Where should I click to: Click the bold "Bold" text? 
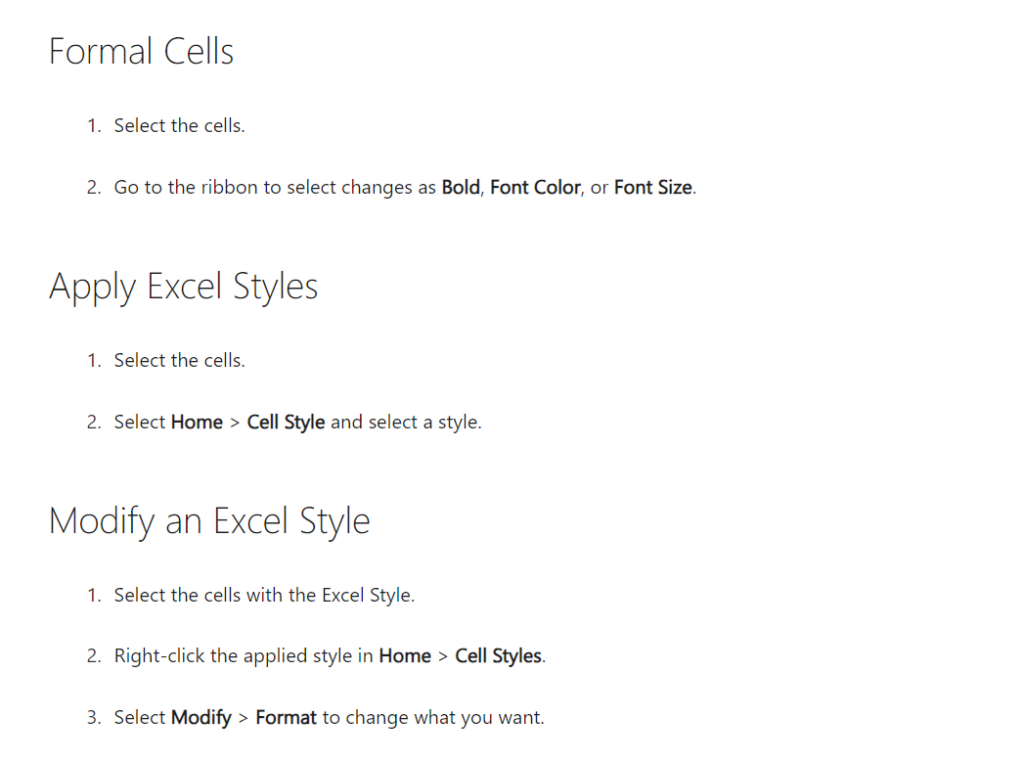pyautogui.click(x=460, y=188)
